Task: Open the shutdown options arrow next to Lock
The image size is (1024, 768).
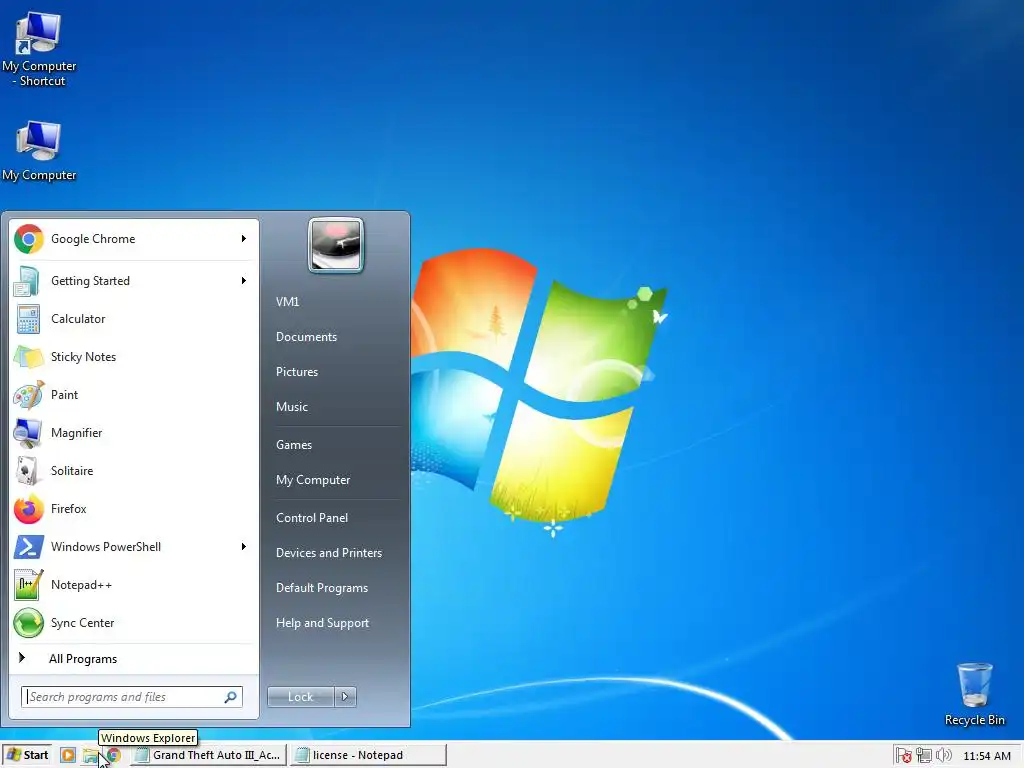Action: [x=345, y=697]
